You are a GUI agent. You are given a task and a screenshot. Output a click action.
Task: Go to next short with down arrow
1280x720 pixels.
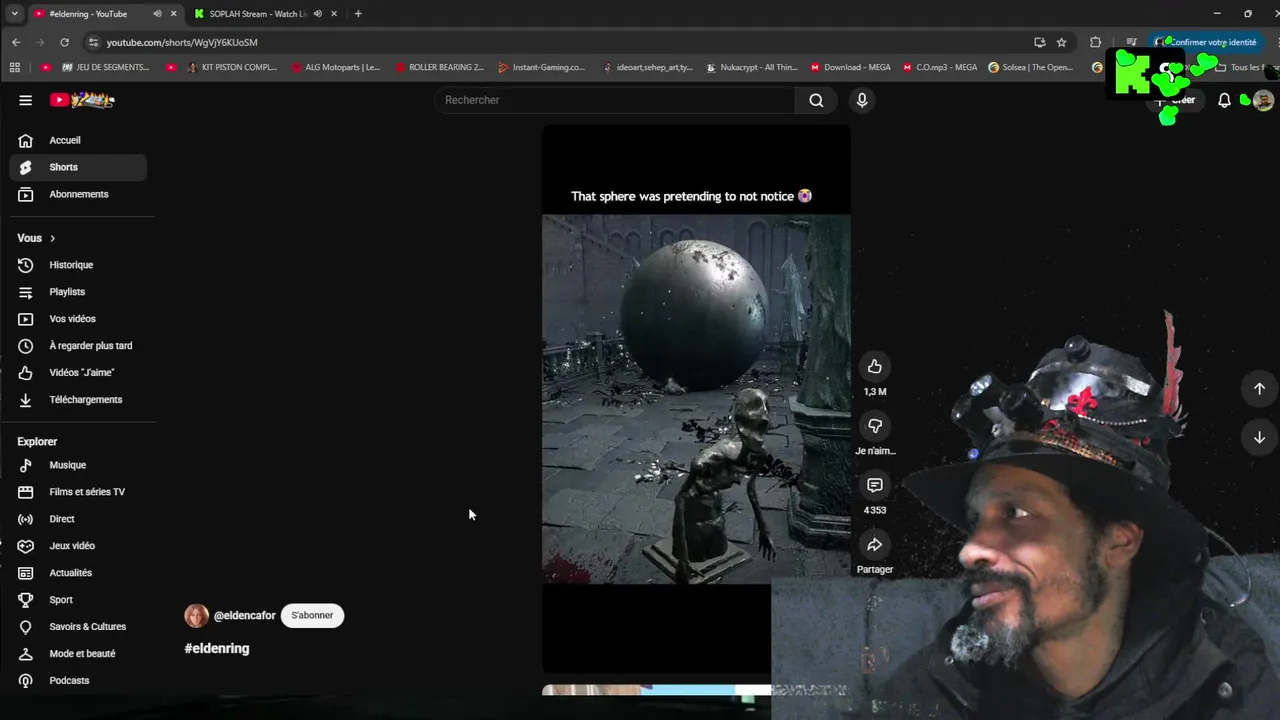coord(1259,437)
